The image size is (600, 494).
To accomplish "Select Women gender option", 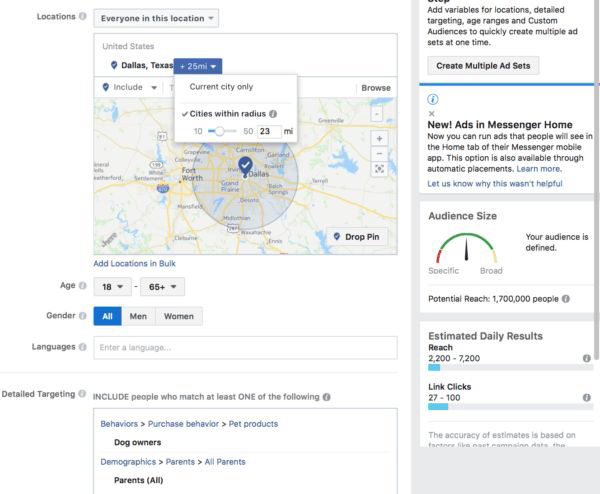I will [179, 316].
